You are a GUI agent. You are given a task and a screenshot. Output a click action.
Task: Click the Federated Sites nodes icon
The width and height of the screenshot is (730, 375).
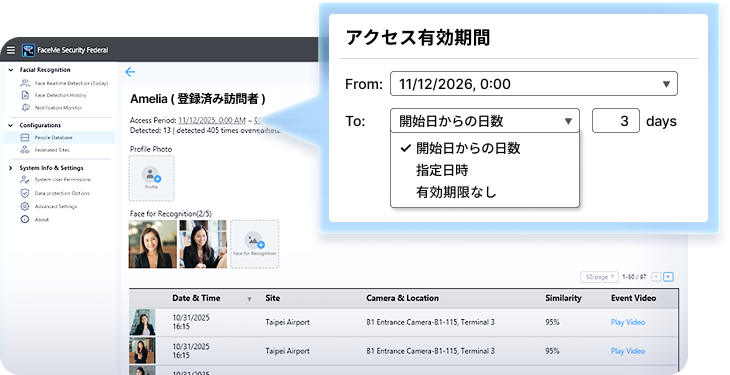(x=25, y=150)
